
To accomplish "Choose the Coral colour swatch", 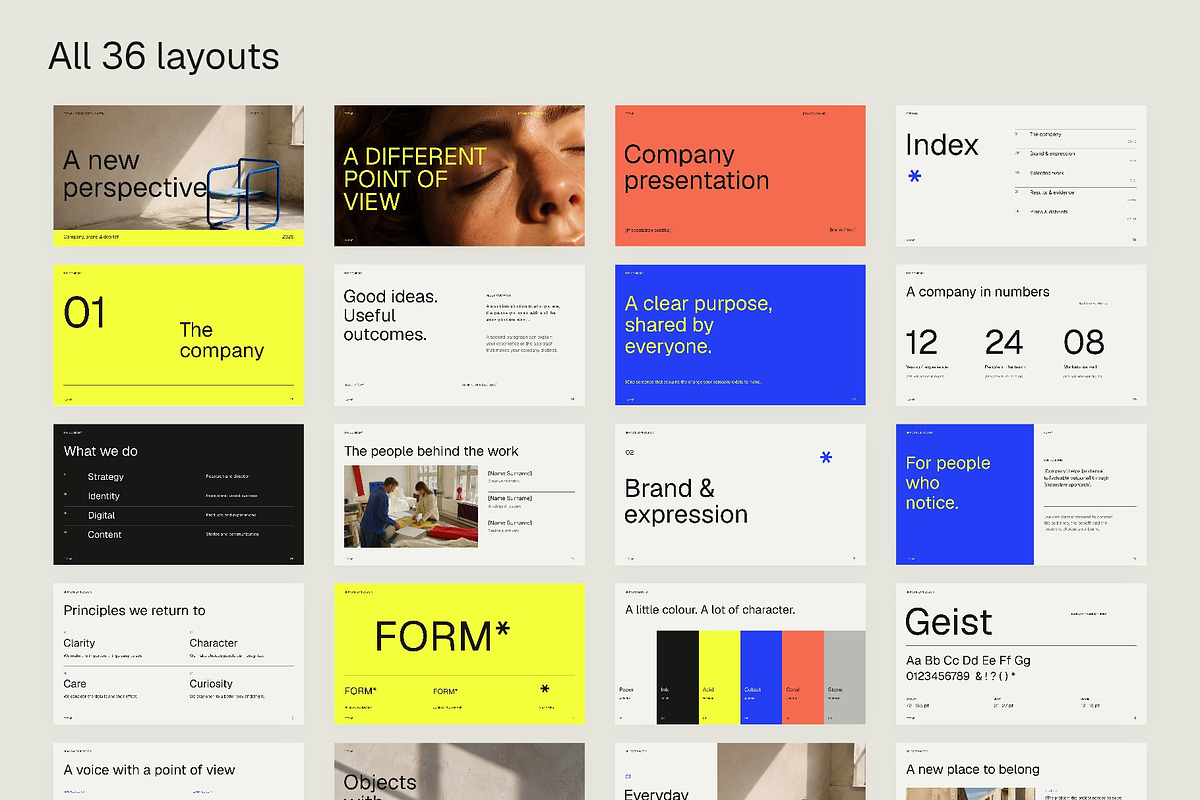I will coord(803,677).
